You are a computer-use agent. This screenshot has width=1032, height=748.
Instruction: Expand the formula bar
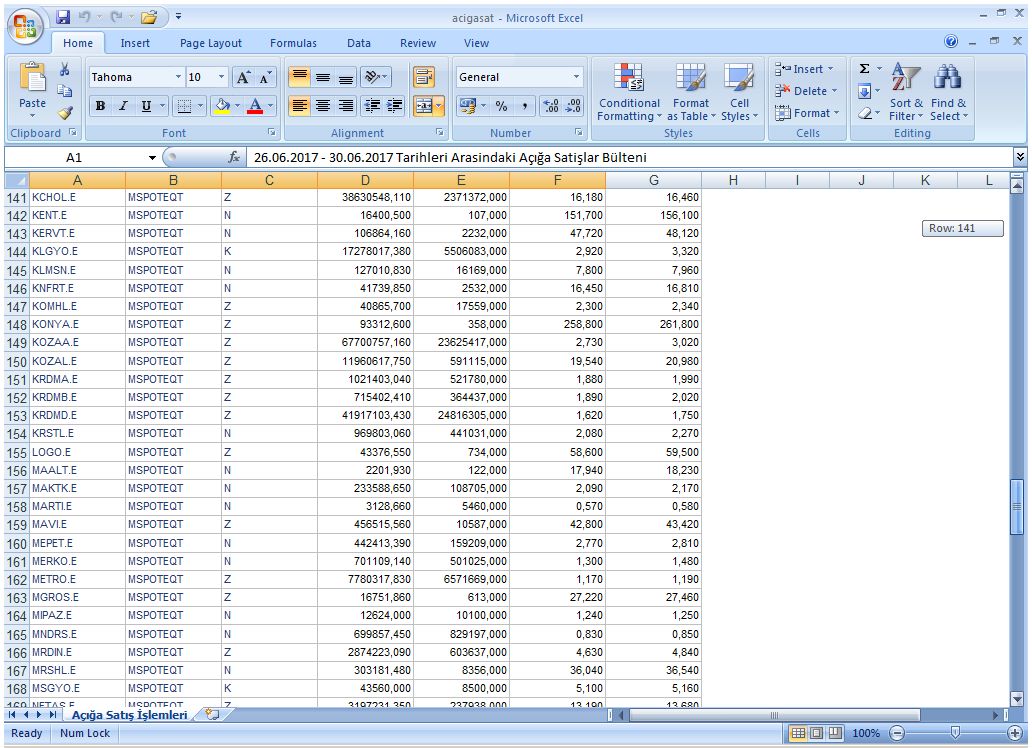pyautogui.click(x=1020, y=157)
